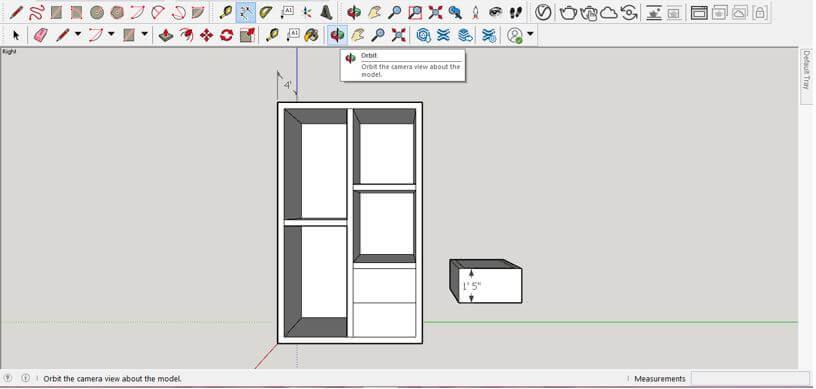Select the Offset tool
The height and width of the screenshot is (389, 816).
[186, 35]
